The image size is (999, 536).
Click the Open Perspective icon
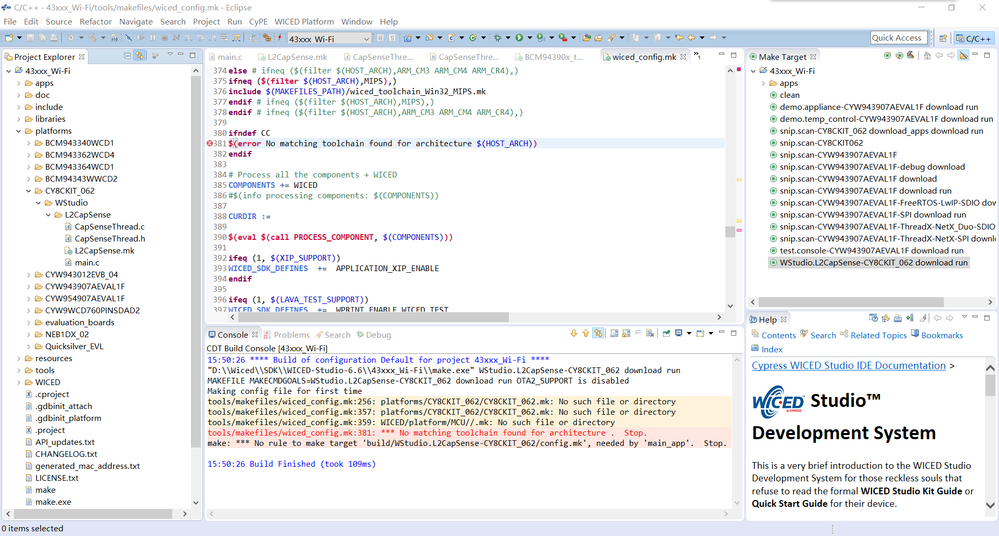pyautogui.click(x=942, y=38)
